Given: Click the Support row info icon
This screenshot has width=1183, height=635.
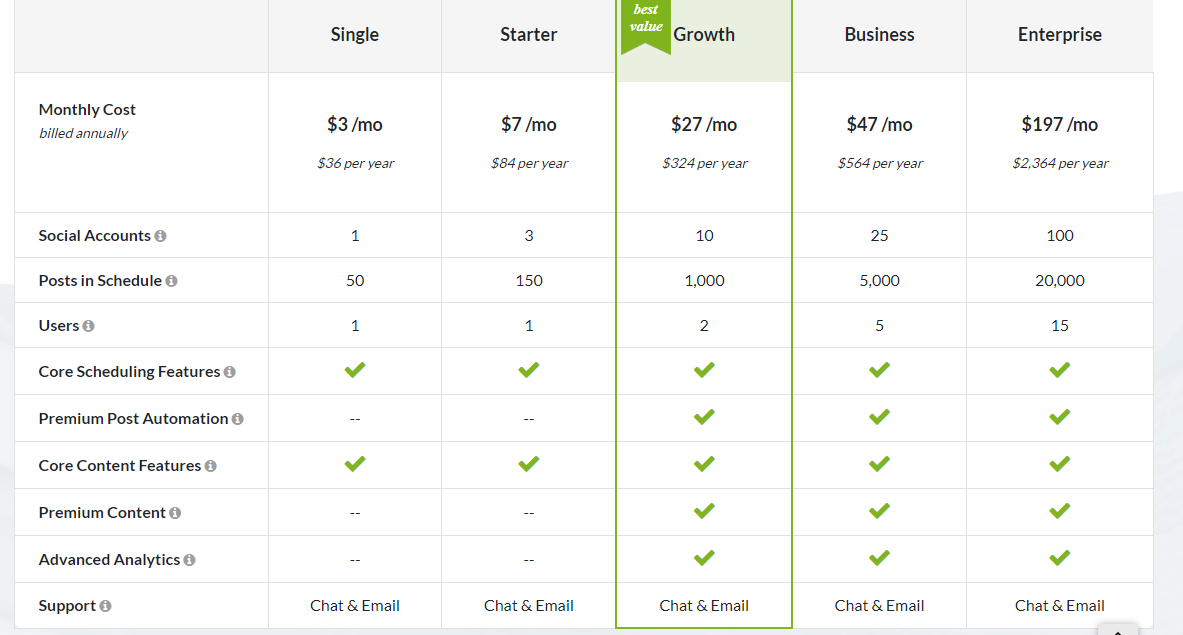Looking at the screenshot, I should 106,606.
